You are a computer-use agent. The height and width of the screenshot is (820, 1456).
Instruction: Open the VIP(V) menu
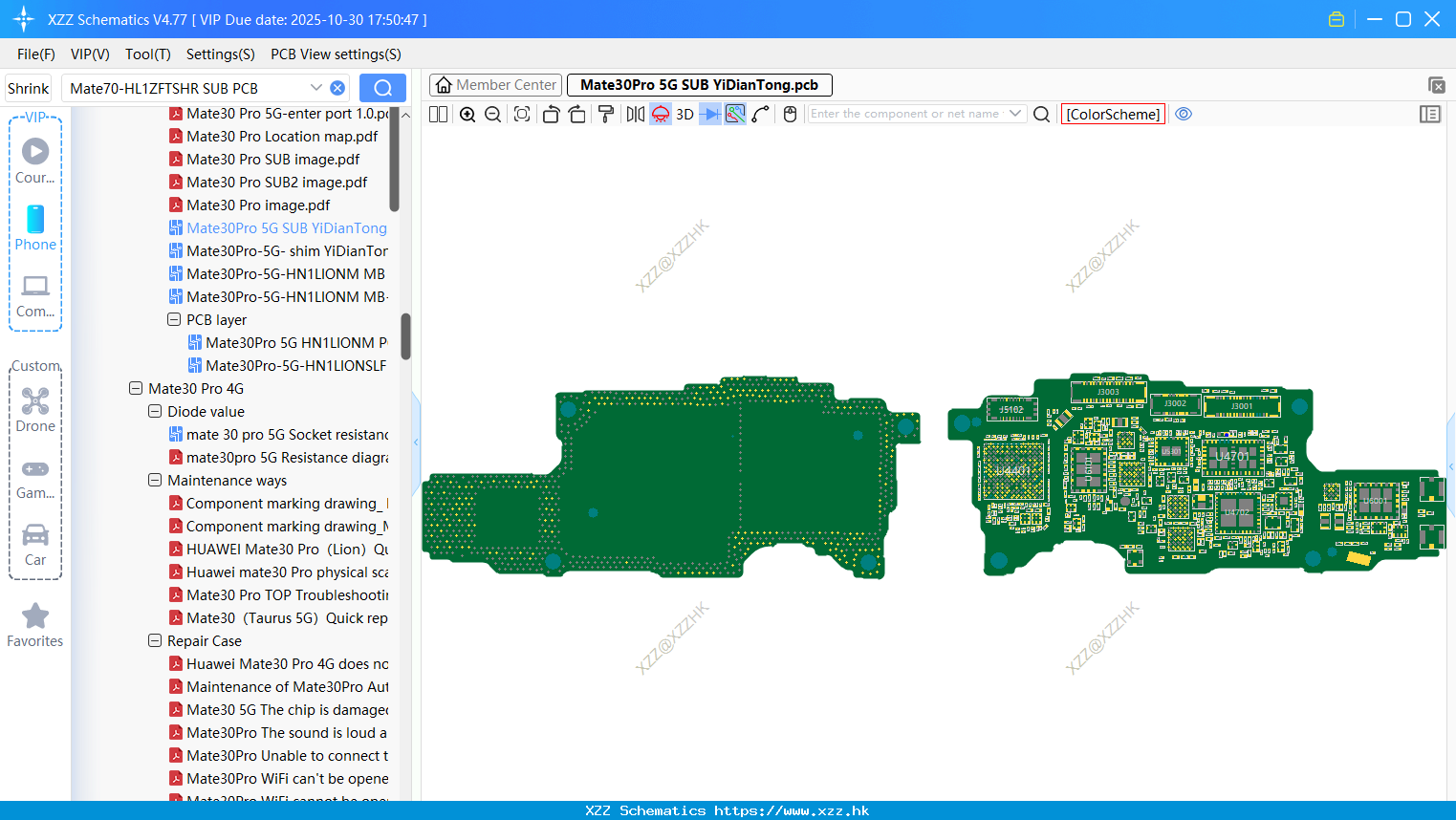click(90, 54)
